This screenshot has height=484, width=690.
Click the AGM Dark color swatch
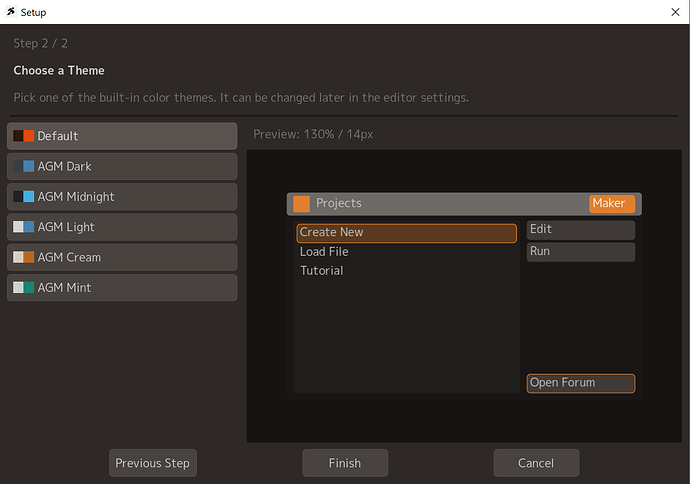tap(23, 166)
